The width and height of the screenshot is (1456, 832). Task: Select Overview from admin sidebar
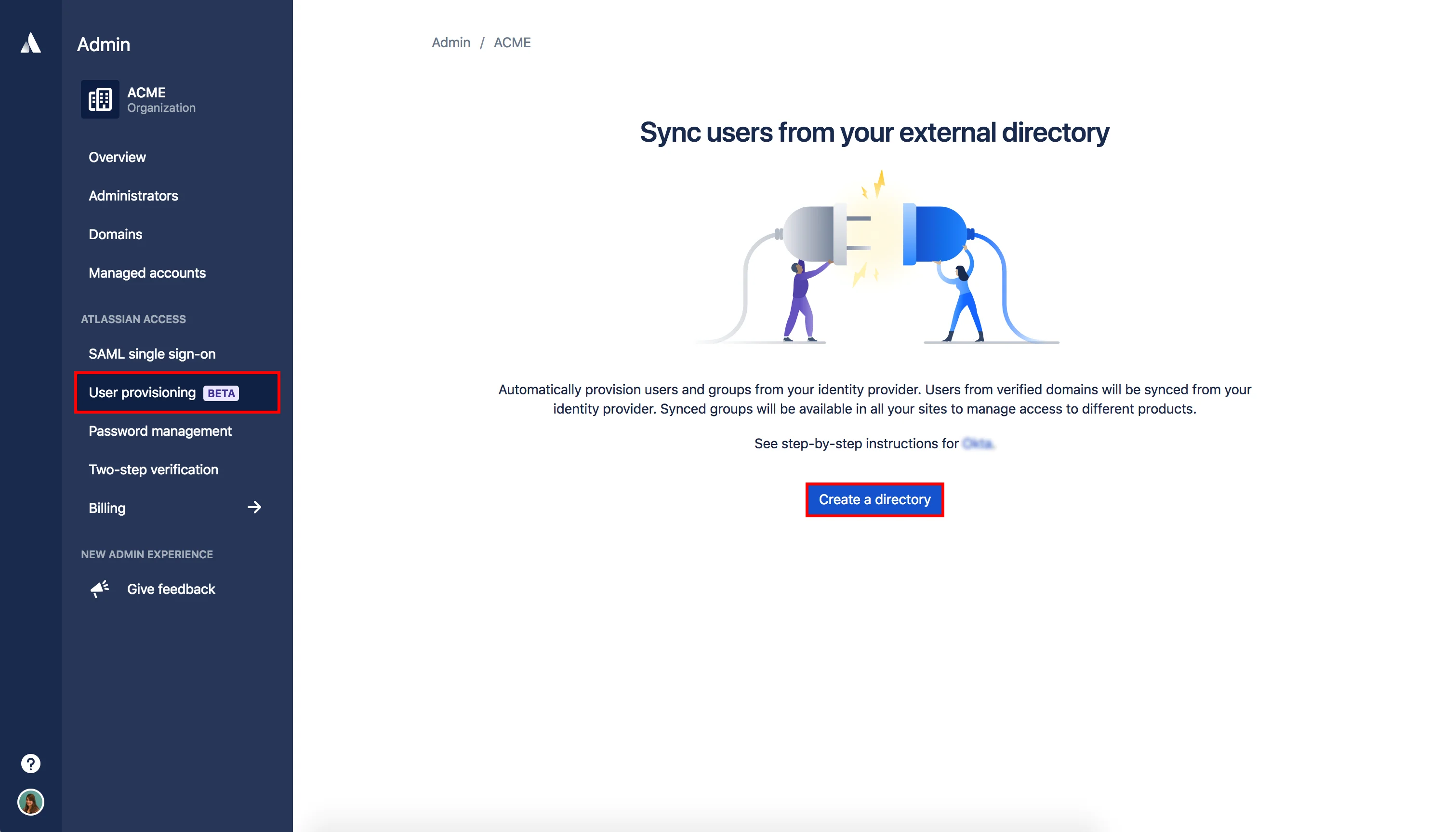click(116, 156)
